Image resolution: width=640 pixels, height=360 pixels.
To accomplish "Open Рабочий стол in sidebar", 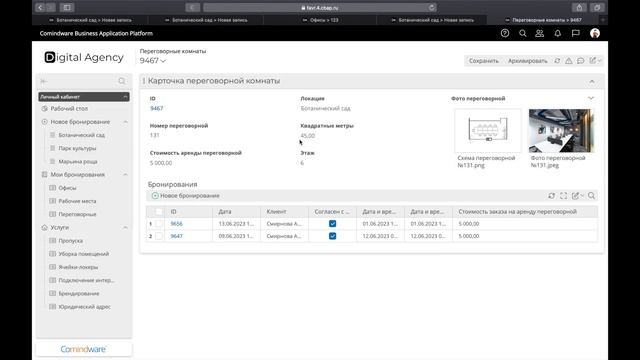I will [x=69, y=109].
